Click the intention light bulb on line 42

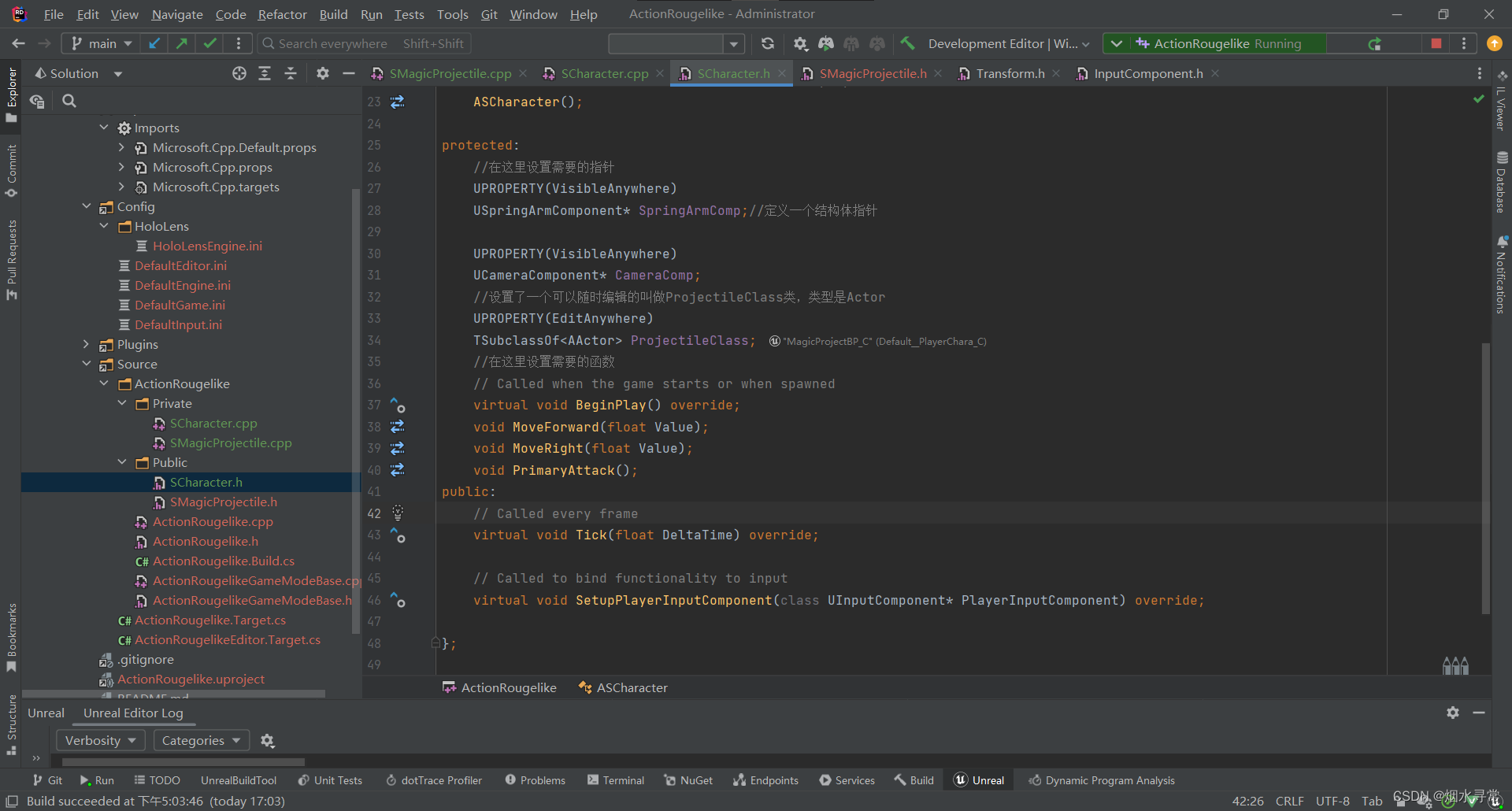click(397, 513)
